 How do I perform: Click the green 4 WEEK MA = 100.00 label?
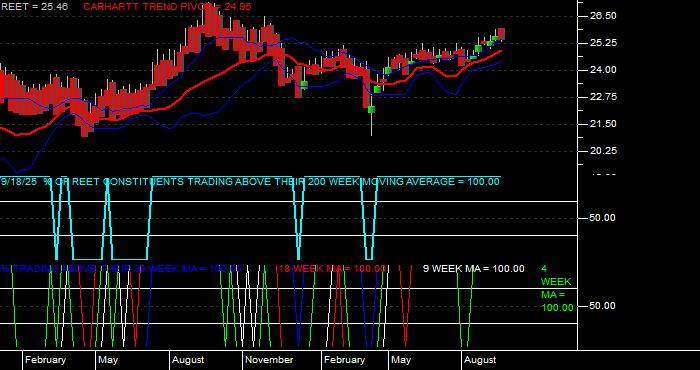557,288
